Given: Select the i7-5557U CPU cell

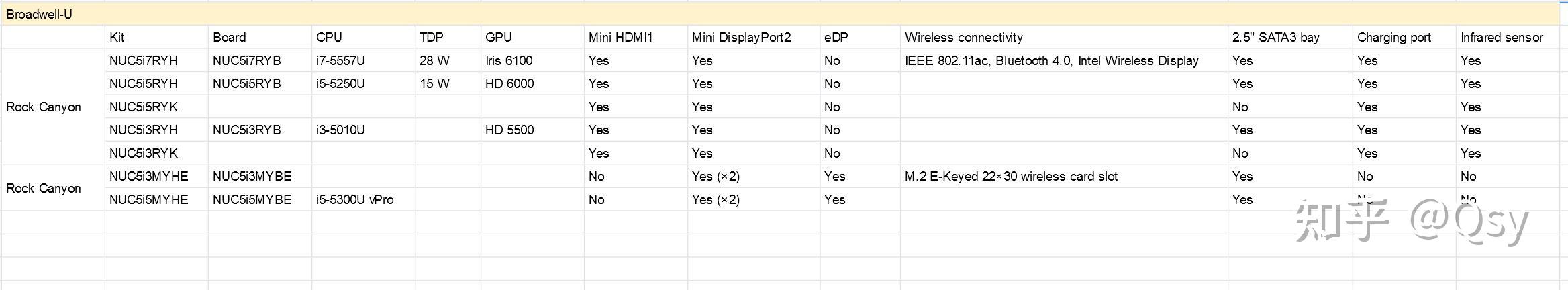Looking at the screenshot, I should (x=340, y=60).
